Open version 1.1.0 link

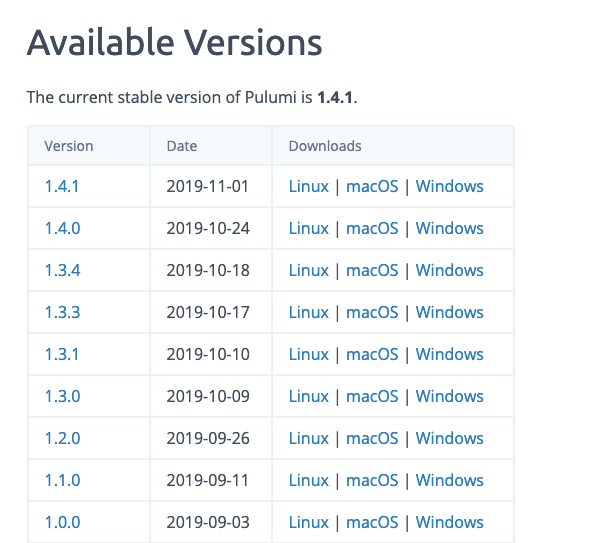62,481
